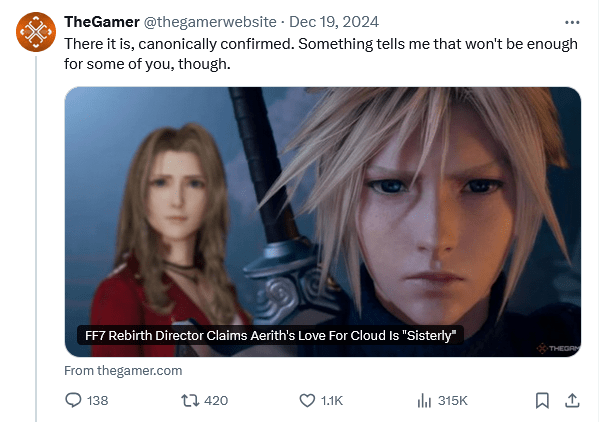Click the FF7 Rebirth Director headline caption
The height and width of the screenshot is (422, 607).
(270, 336)
